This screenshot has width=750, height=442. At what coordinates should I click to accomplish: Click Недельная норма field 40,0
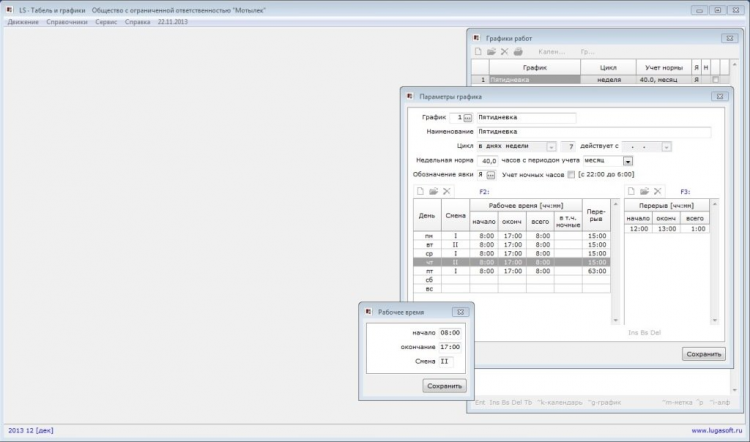[487, 161]
